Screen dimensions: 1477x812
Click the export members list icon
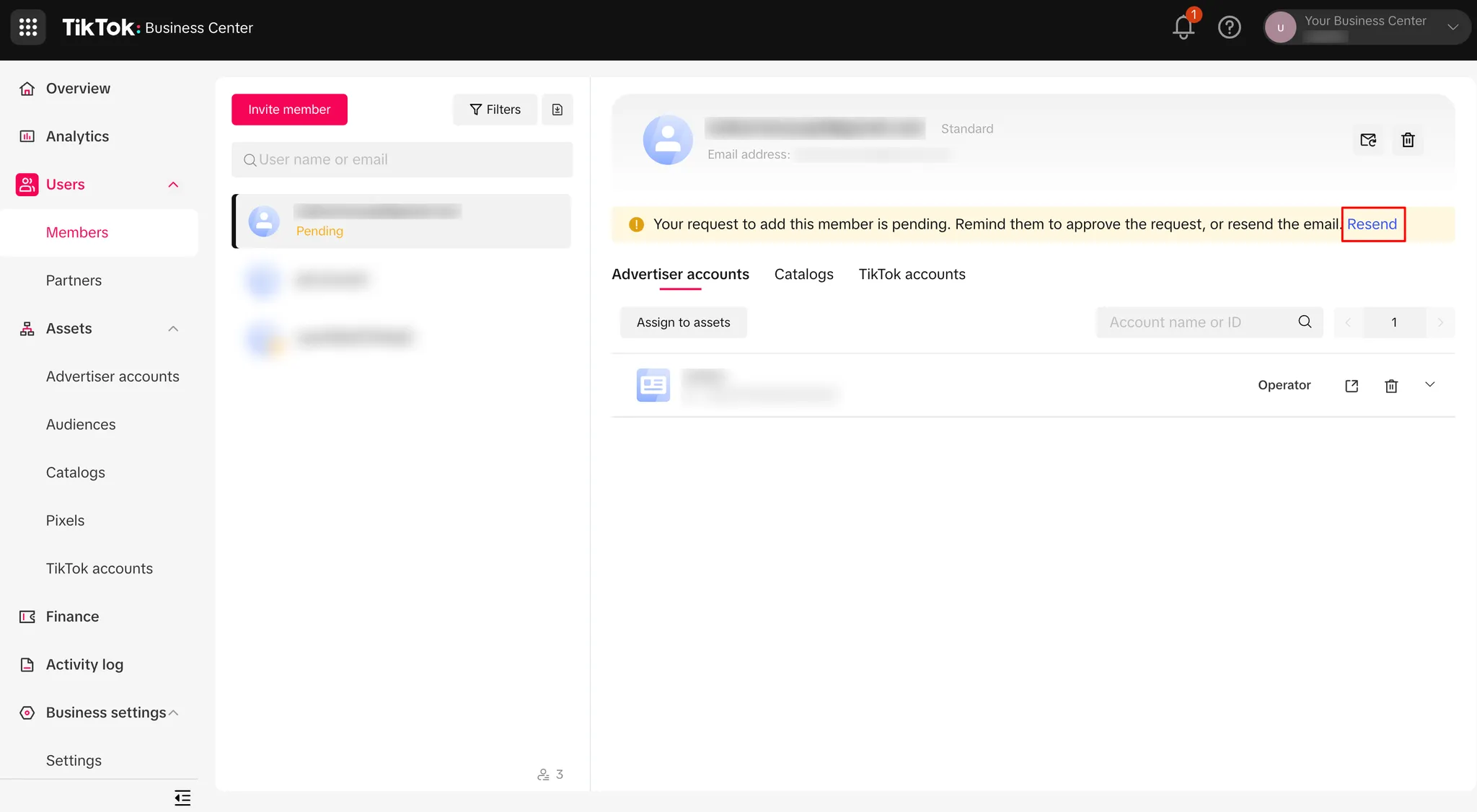pyautogui.click(x=557, y=110)
